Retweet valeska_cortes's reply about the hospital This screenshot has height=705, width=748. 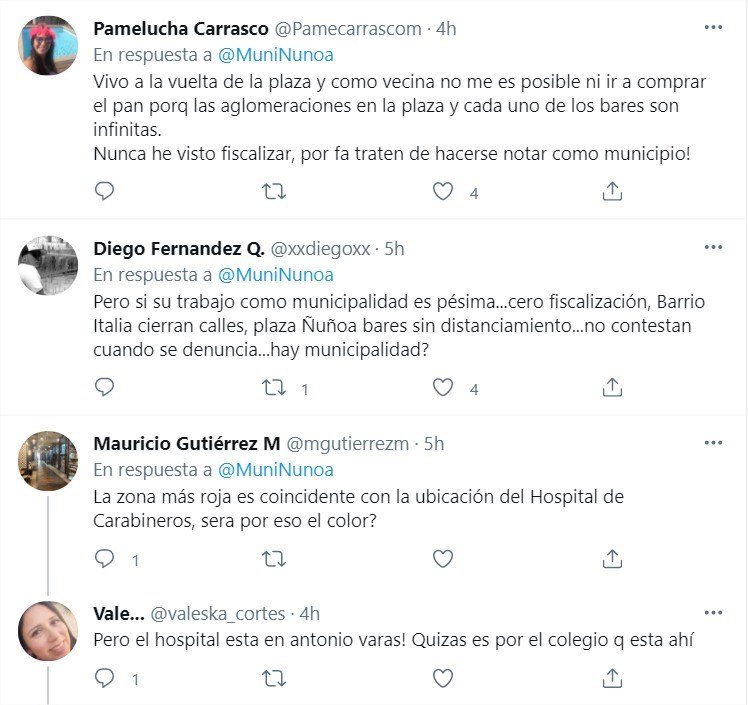273,679
